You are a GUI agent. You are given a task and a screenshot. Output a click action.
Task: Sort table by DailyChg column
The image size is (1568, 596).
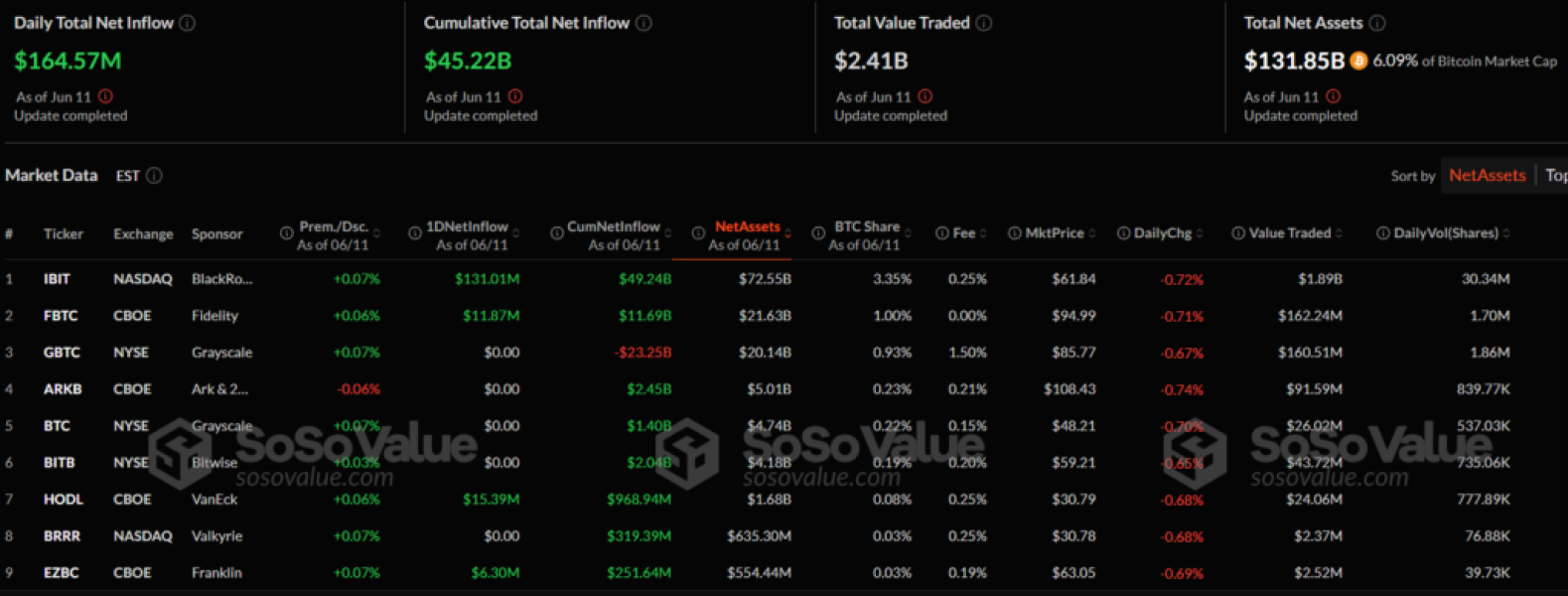tap(1163, 233)
